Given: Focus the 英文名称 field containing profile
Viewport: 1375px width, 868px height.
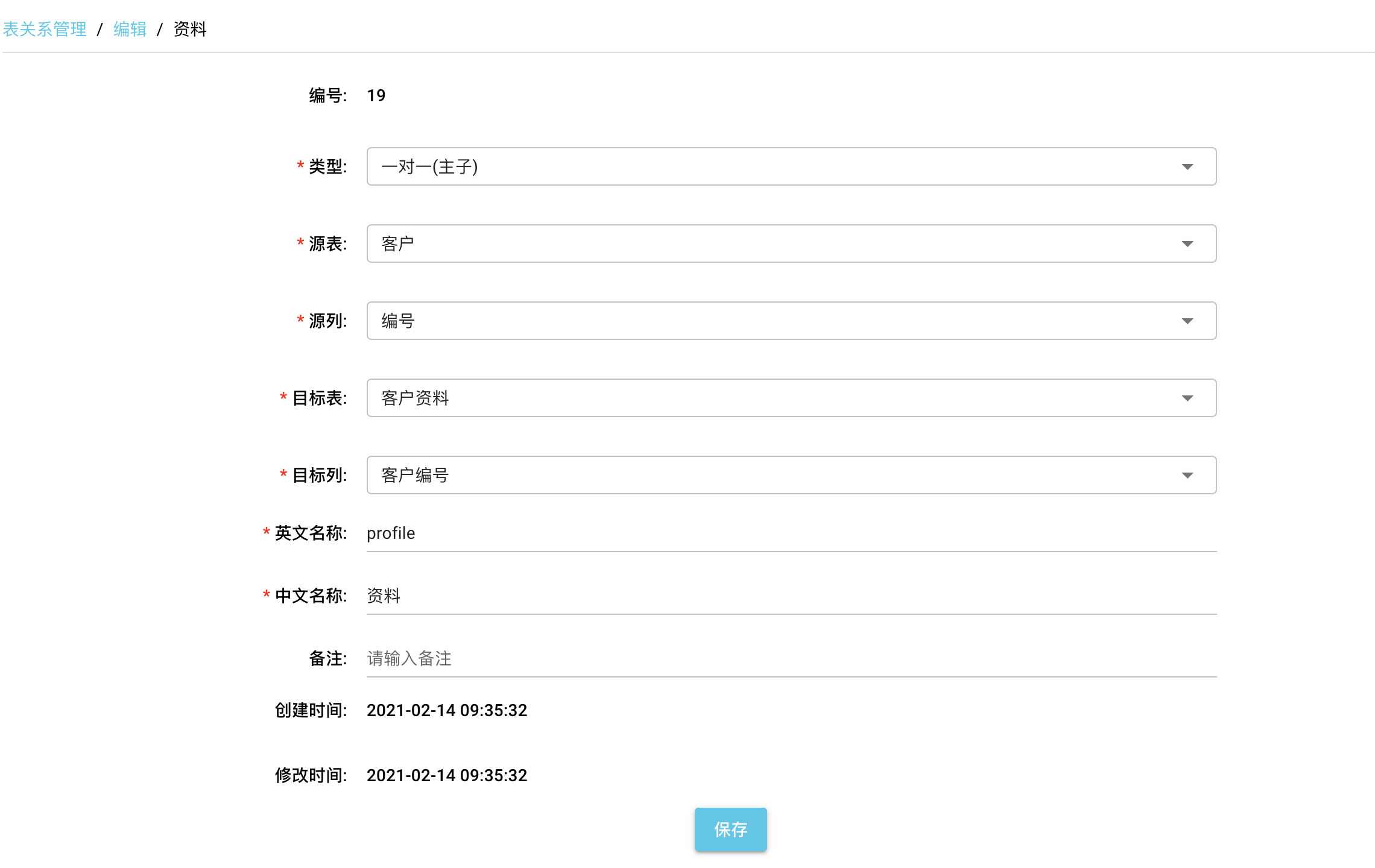Looking at the screenshot, I should tap(790, 533).
